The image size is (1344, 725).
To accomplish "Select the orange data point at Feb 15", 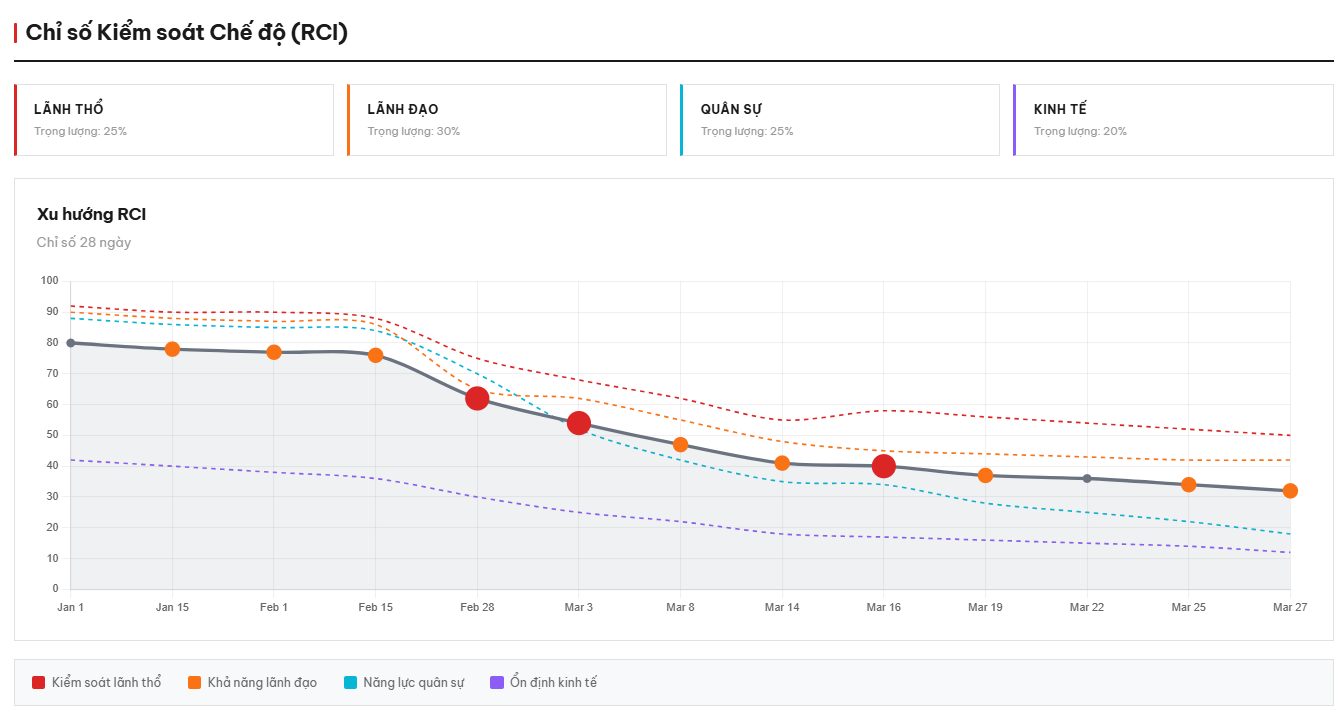I will coord(375,355).
